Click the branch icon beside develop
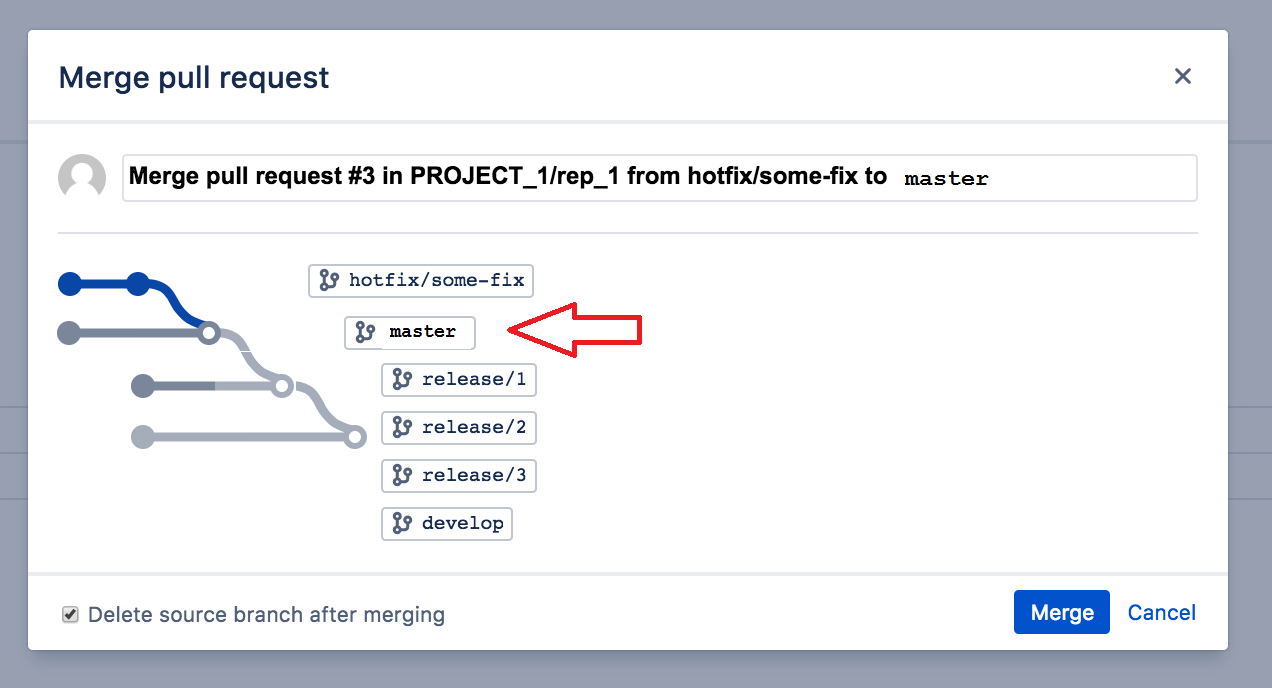 [402, 523]
